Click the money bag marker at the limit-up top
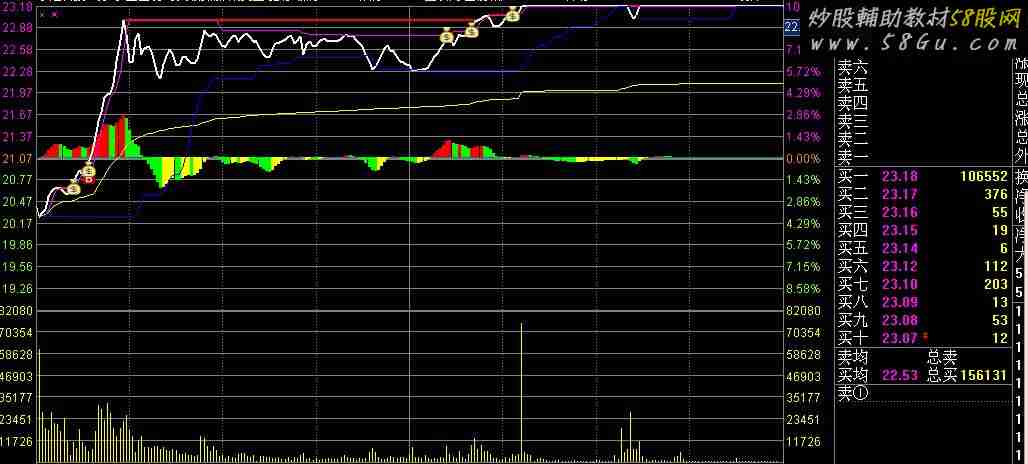 click(513, 15)
